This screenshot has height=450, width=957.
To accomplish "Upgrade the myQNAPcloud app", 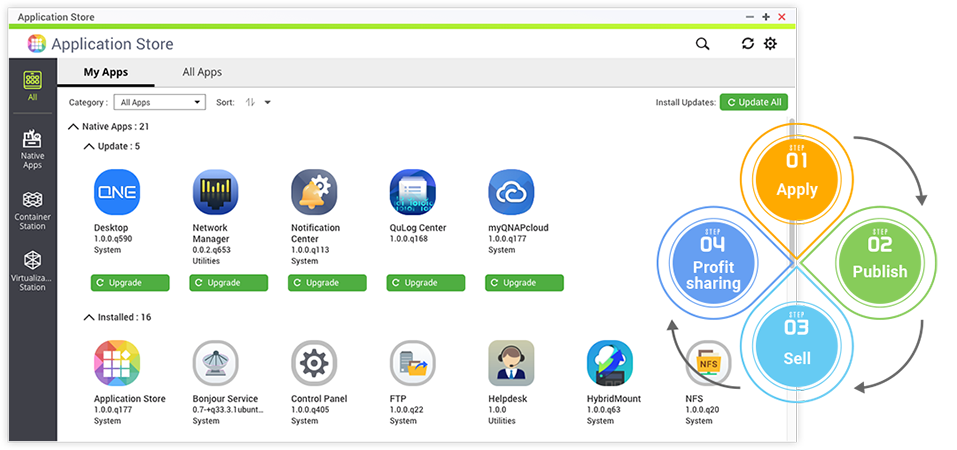I will [525, 283].
